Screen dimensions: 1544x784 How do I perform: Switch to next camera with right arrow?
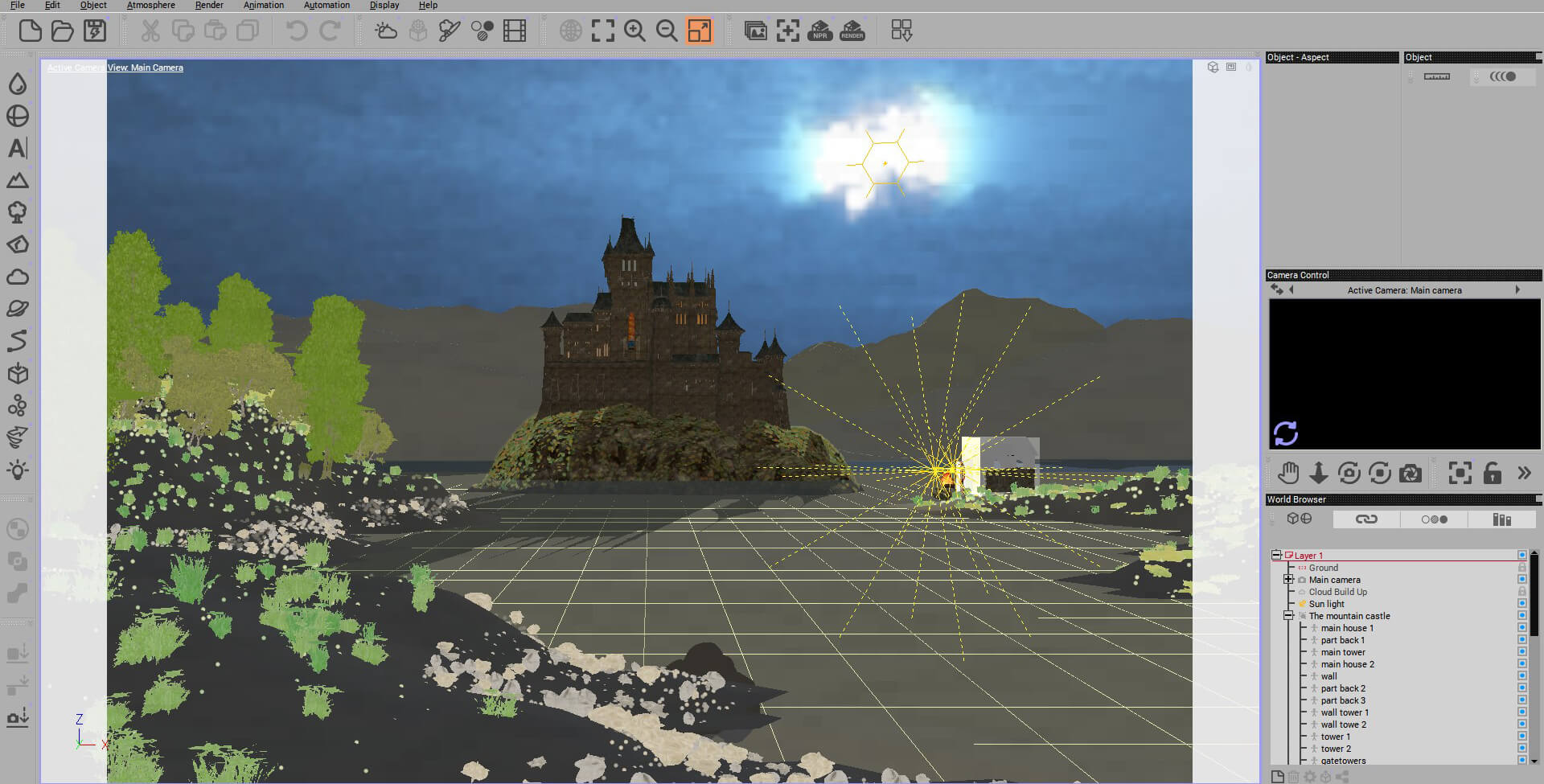(1517, 290)
